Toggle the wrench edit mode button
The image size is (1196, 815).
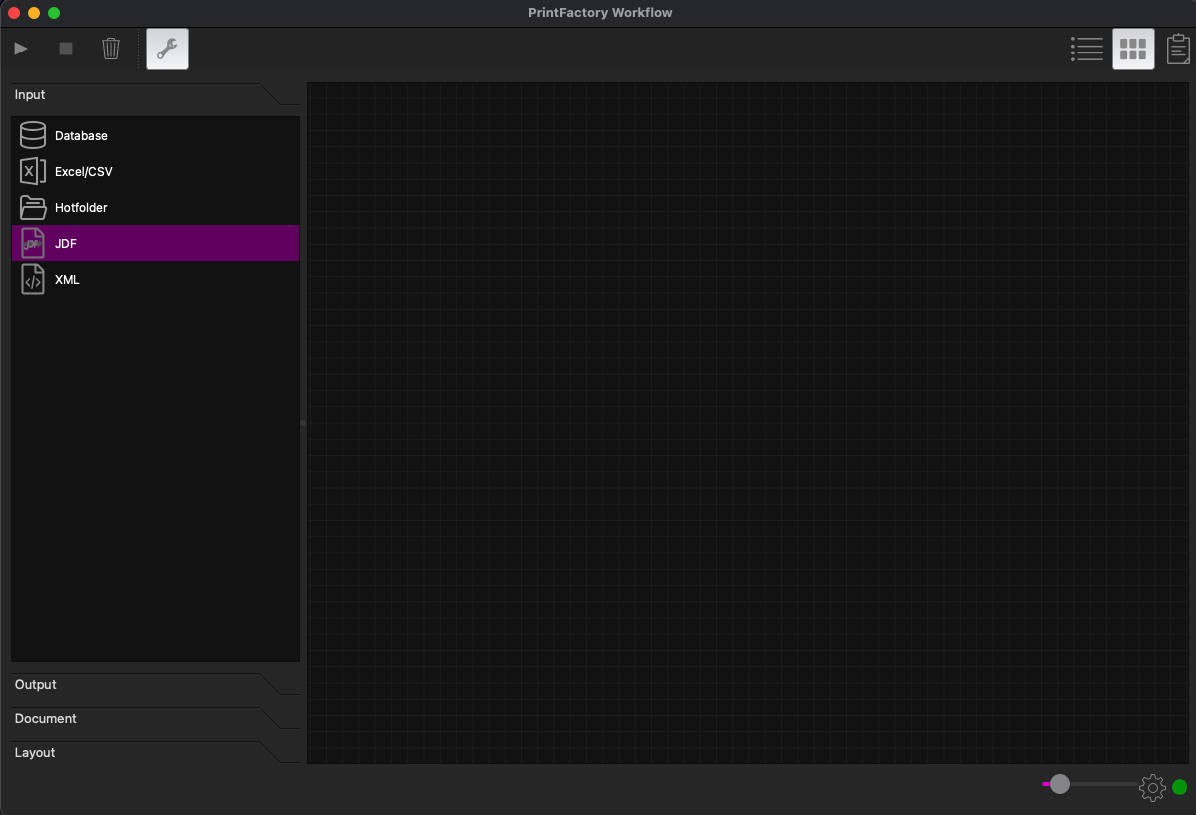tap(167, 49)
